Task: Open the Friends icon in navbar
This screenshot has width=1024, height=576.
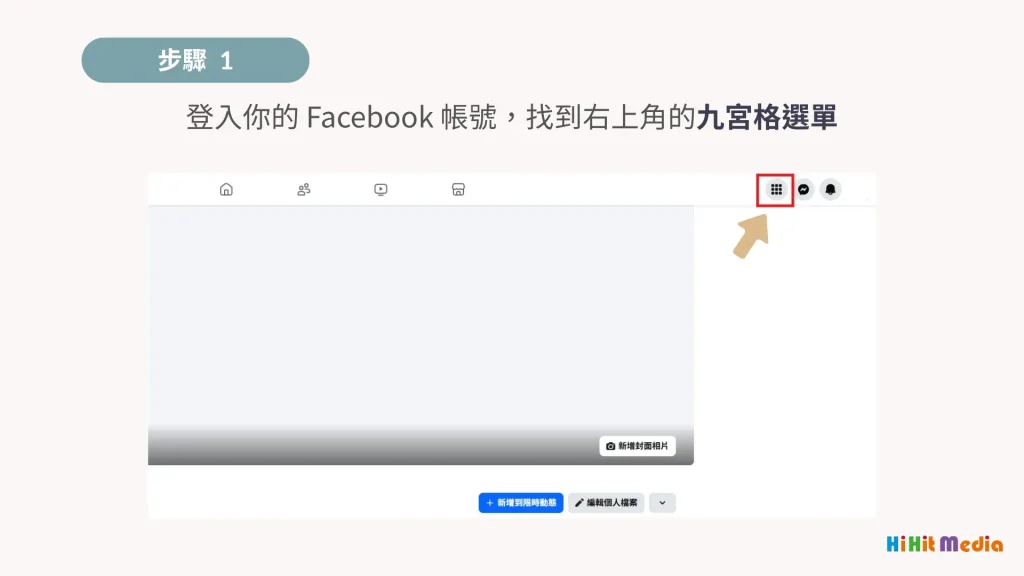Action: 304,189
